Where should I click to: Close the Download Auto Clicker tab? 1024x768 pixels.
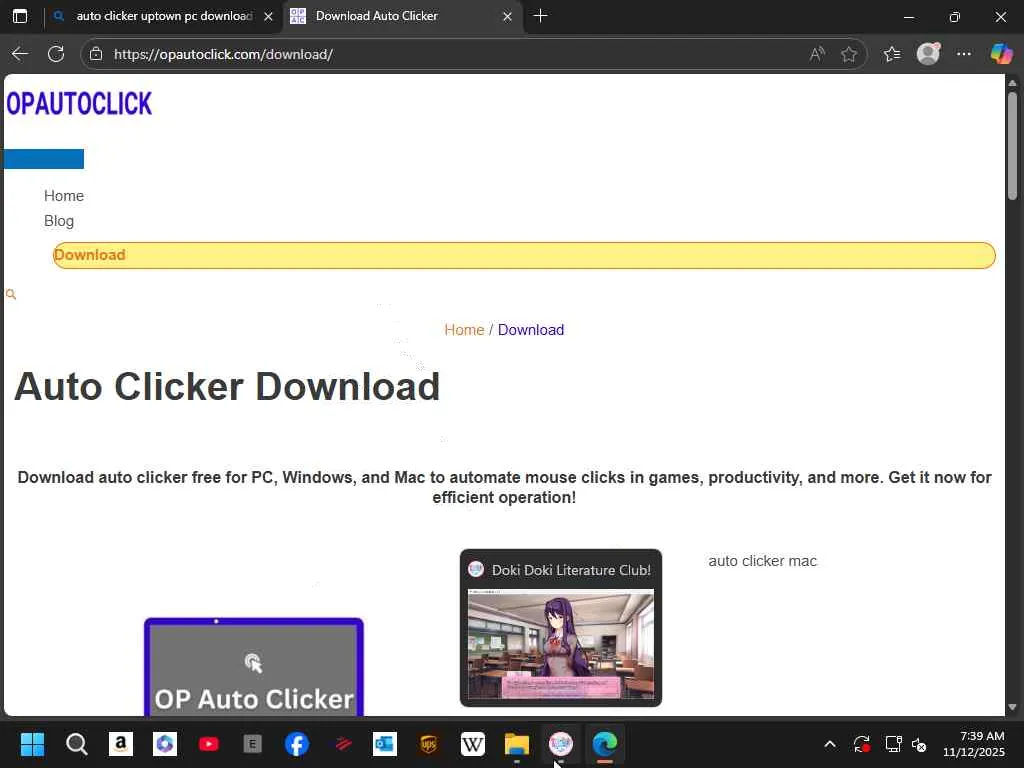(x=507, y=16)
